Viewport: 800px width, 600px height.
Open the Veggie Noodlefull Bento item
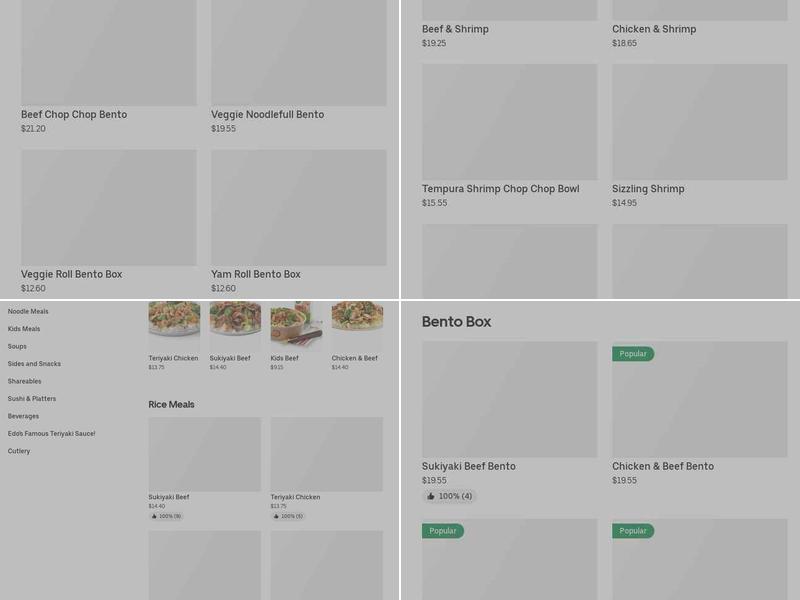click(x=266, y=114)
